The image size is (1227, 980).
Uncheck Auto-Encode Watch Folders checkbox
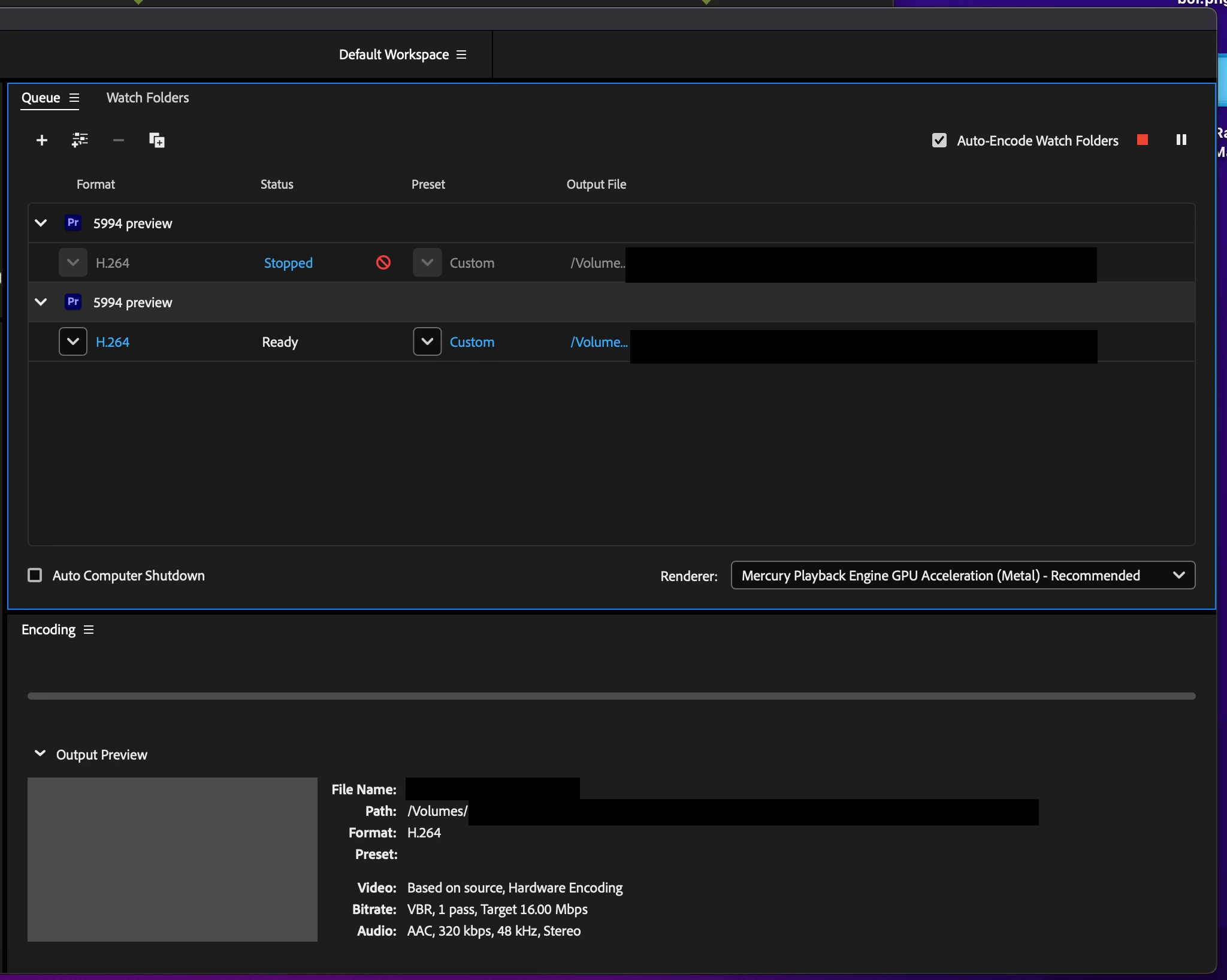pos(939,140)
